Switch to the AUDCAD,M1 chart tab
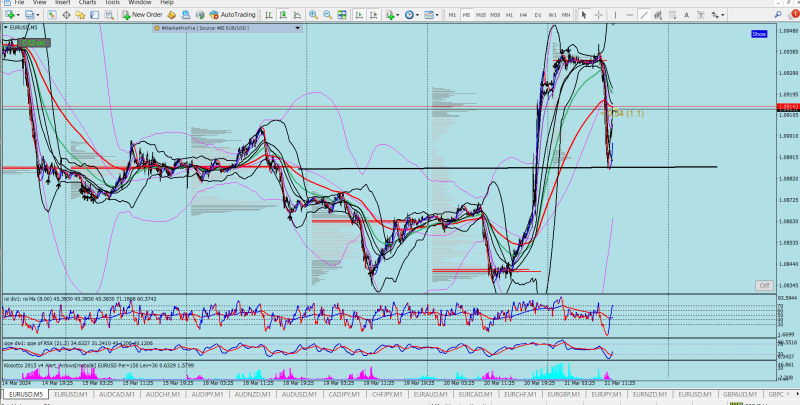 point(117,394)
